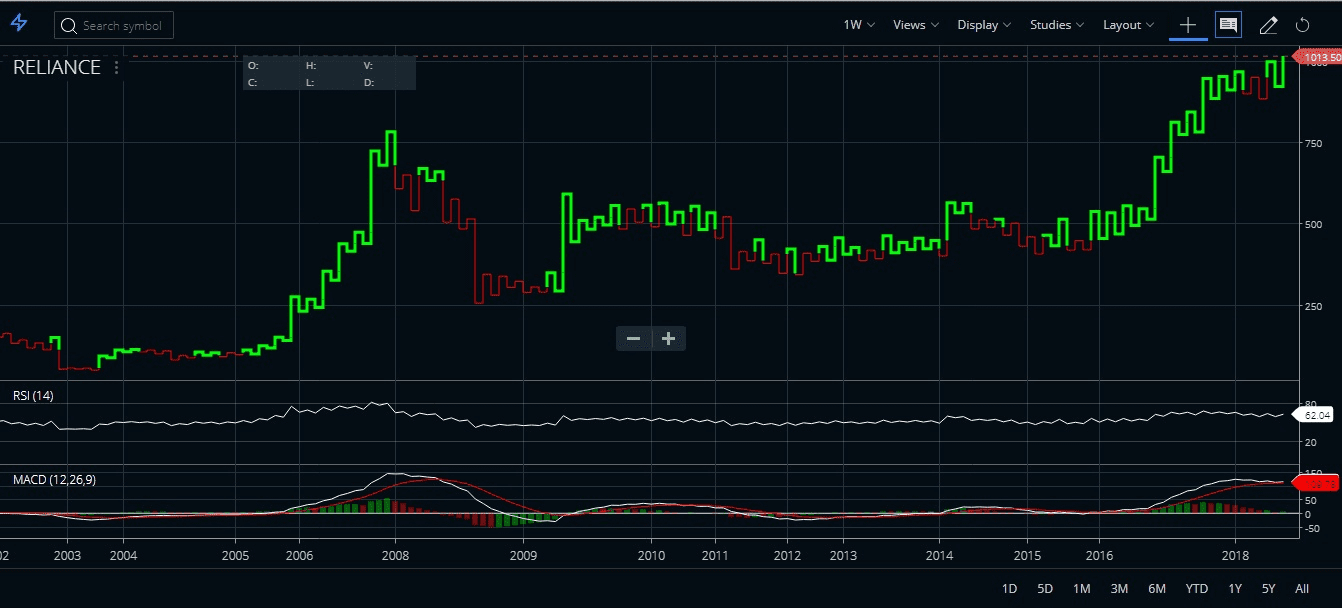
Task: Select the lightning bolt app logo
Action: 18,24
